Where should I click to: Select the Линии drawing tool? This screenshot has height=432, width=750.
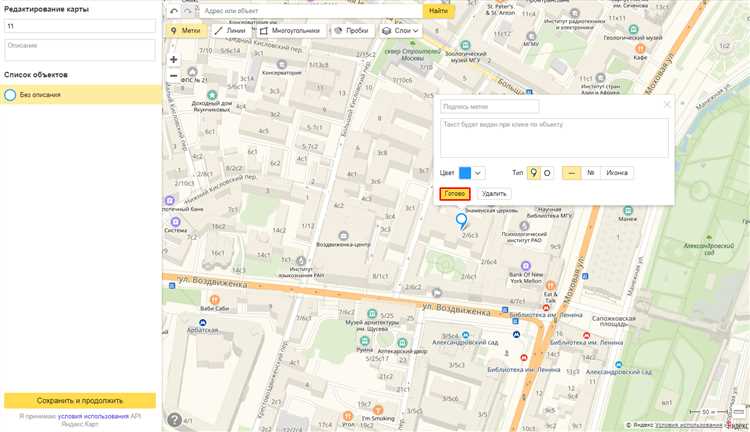point(229,31)
